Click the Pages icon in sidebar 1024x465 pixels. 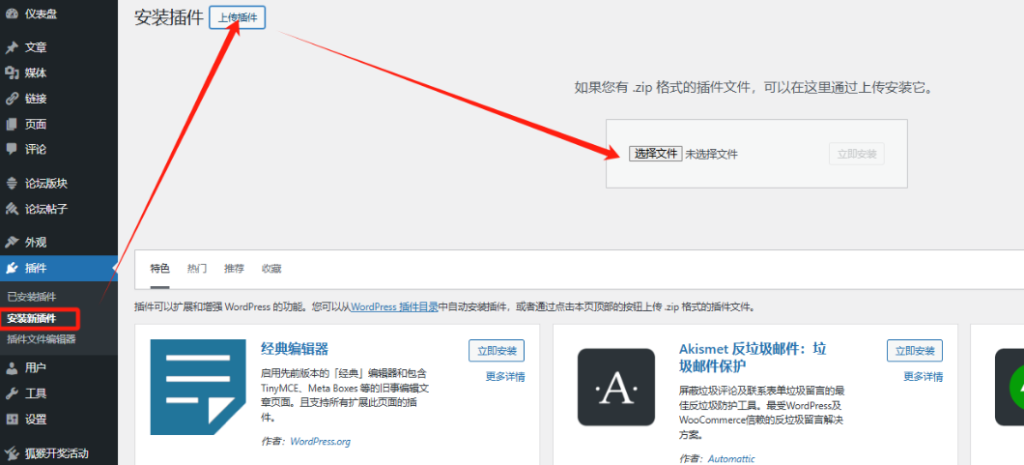pyautogui.click(x=12, y=125)
